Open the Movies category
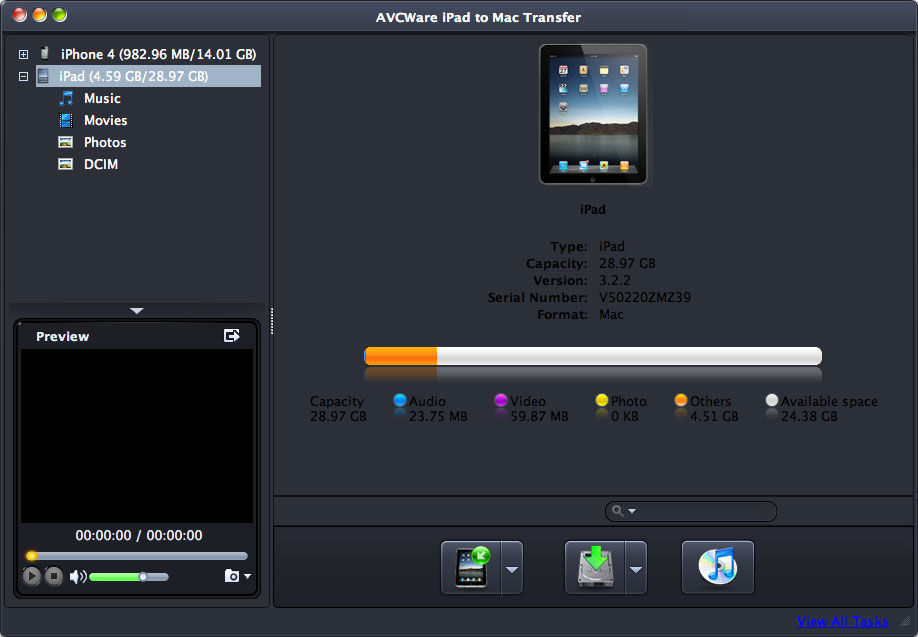Image resolution: width=918 pixels, height=637 pixels. [105, 121]
